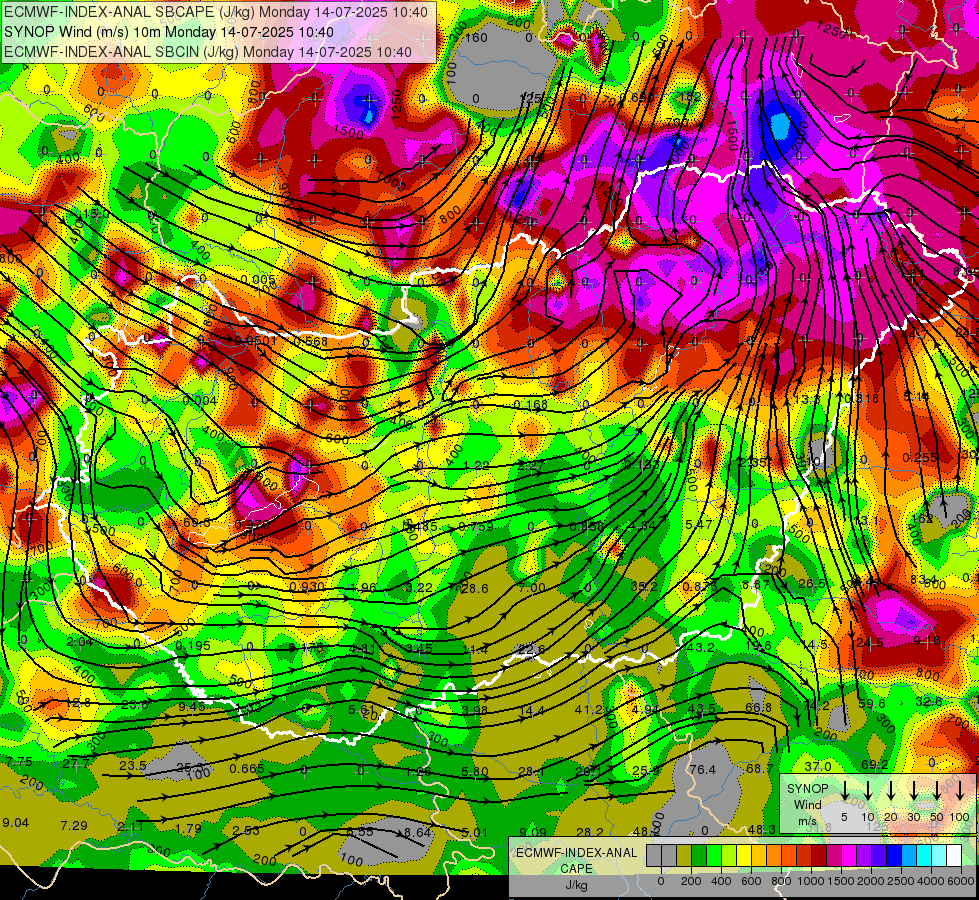The height and width of the screenshot is (900, 979).
Task: Click the '28.6' value on the map
Action: (476, 588)
